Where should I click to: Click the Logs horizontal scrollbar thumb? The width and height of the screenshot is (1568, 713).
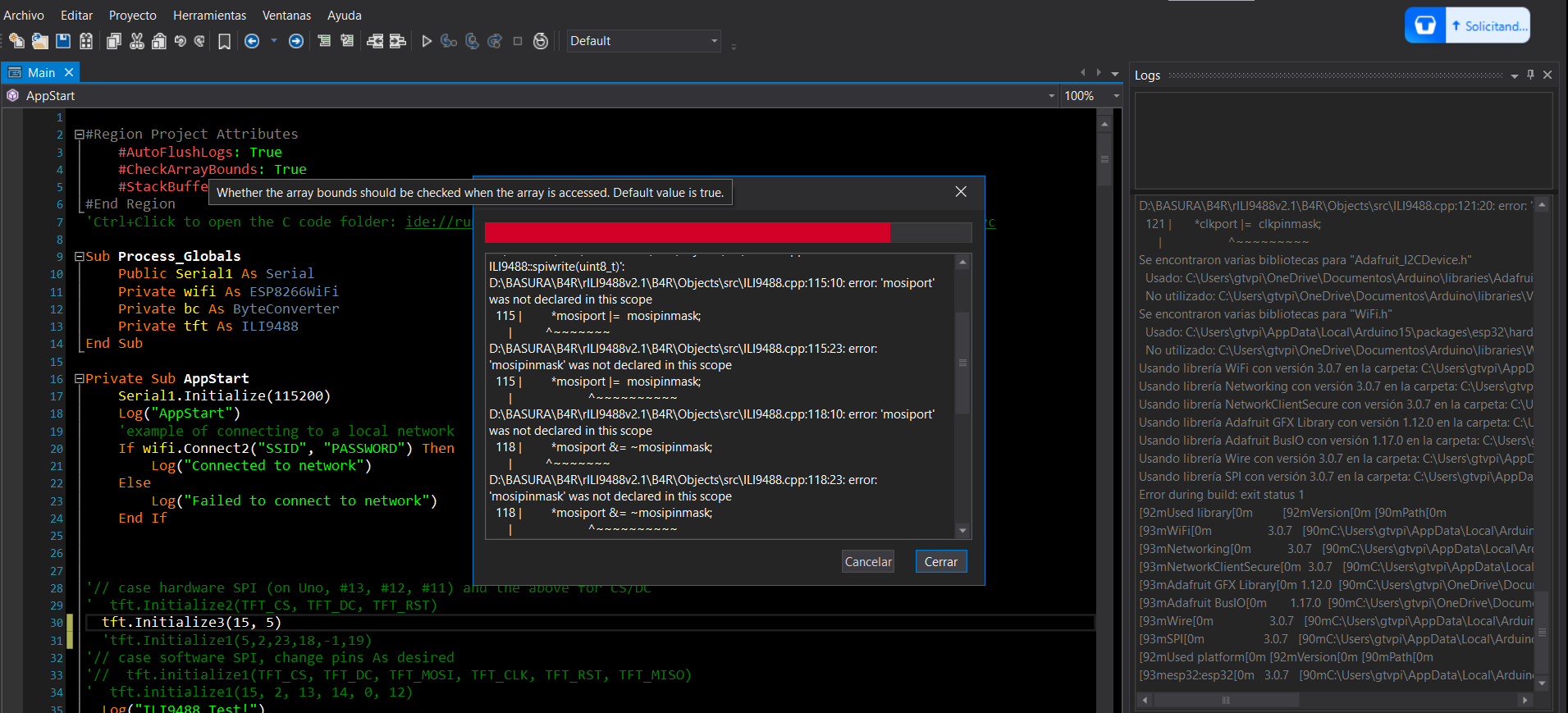pos(1226,700)
